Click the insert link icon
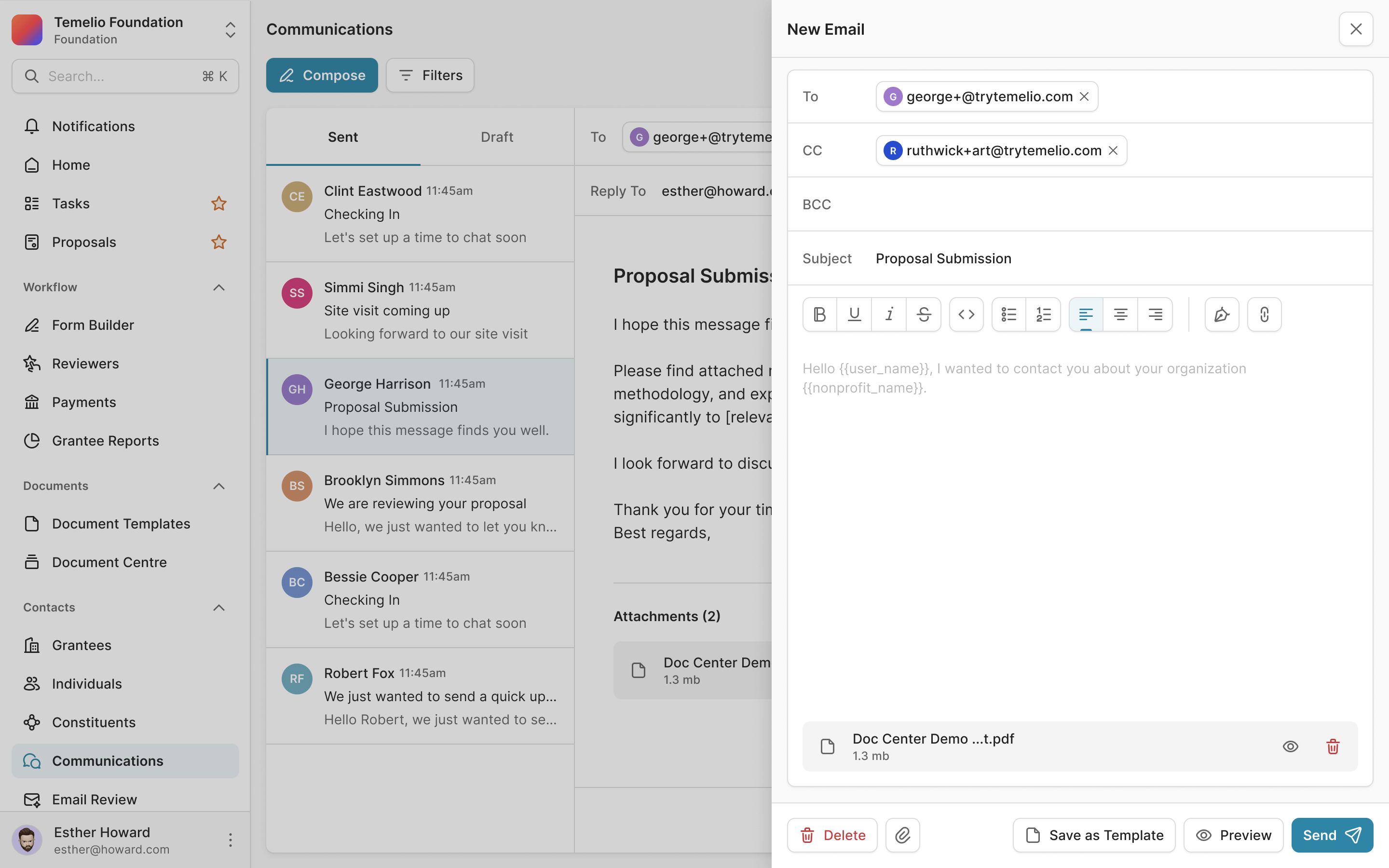 pos(1264,314)
